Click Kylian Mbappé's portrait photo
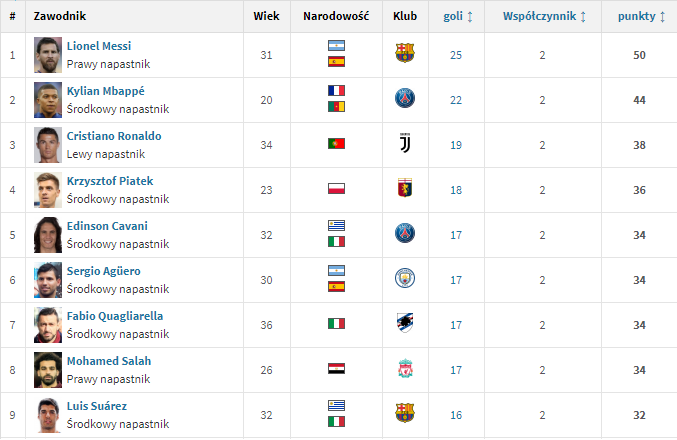Viewport: 677px width, 440px height. (48, 100)
